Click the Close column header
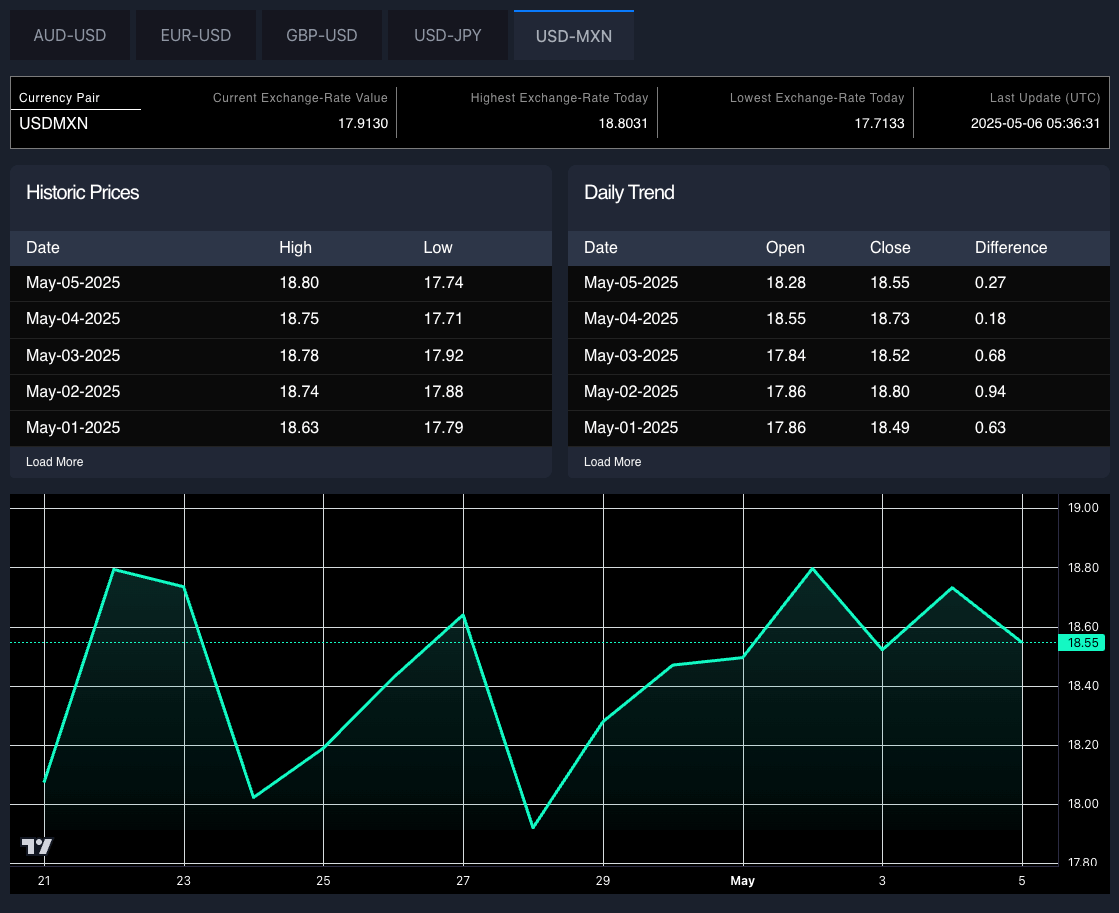 coord(890,248)
